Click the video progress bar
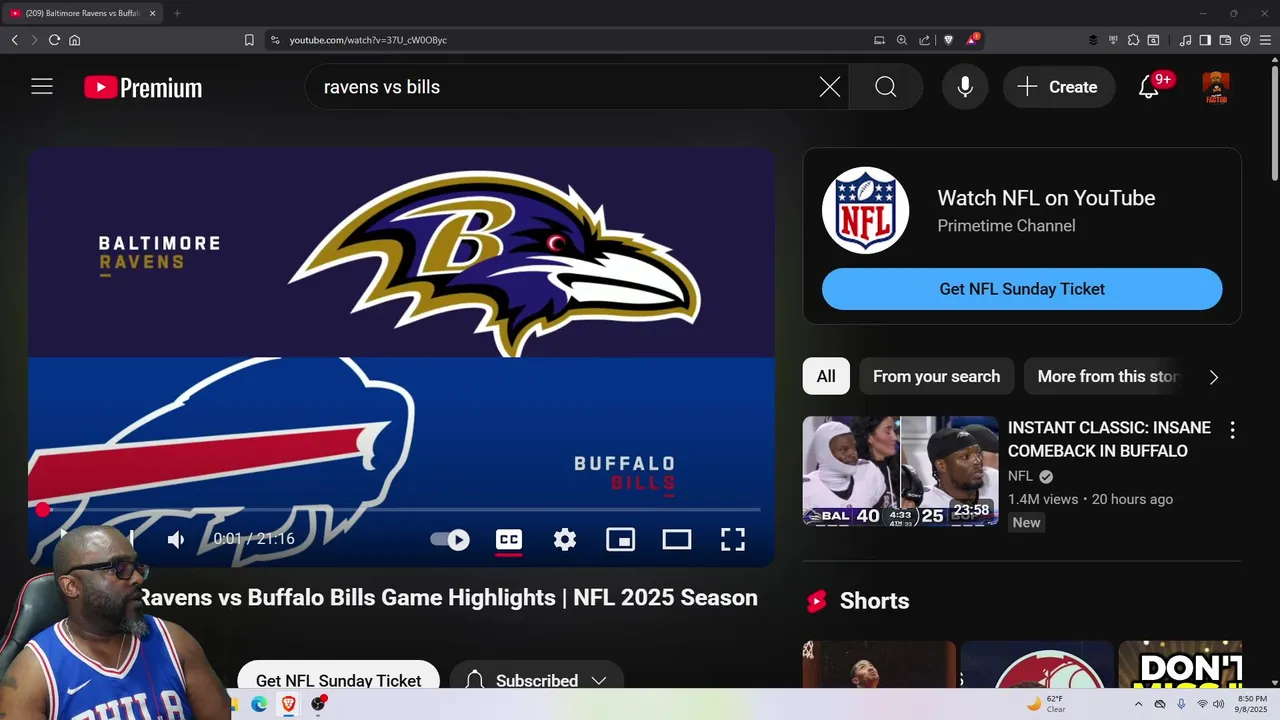 (401, 510)
